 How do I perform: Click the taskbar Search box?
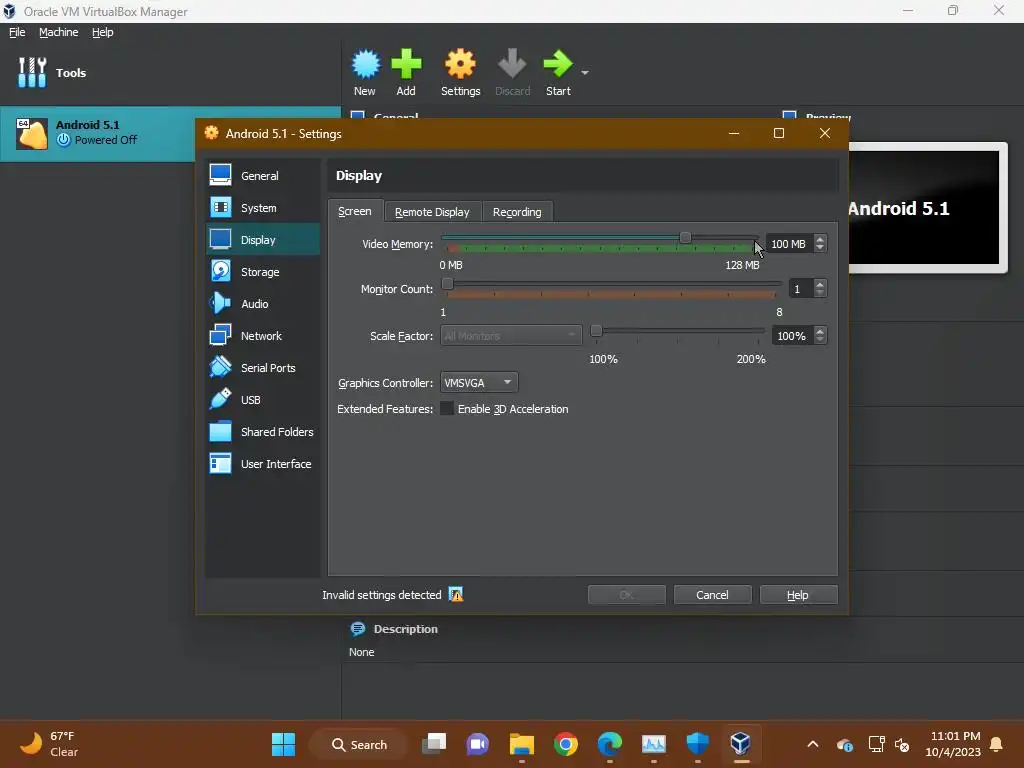click(x=360, y=744)
